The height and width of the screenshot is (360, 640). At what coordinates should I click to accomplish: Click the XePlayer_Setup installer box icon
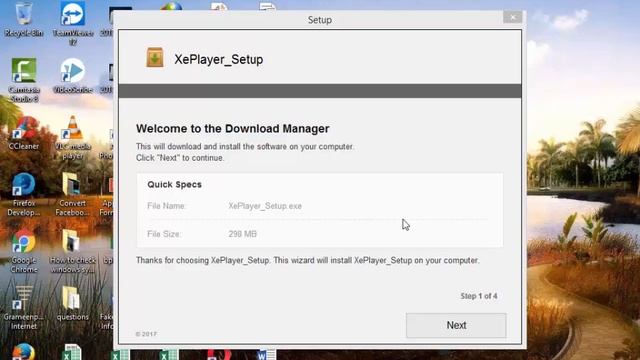[x=155, y=58]
